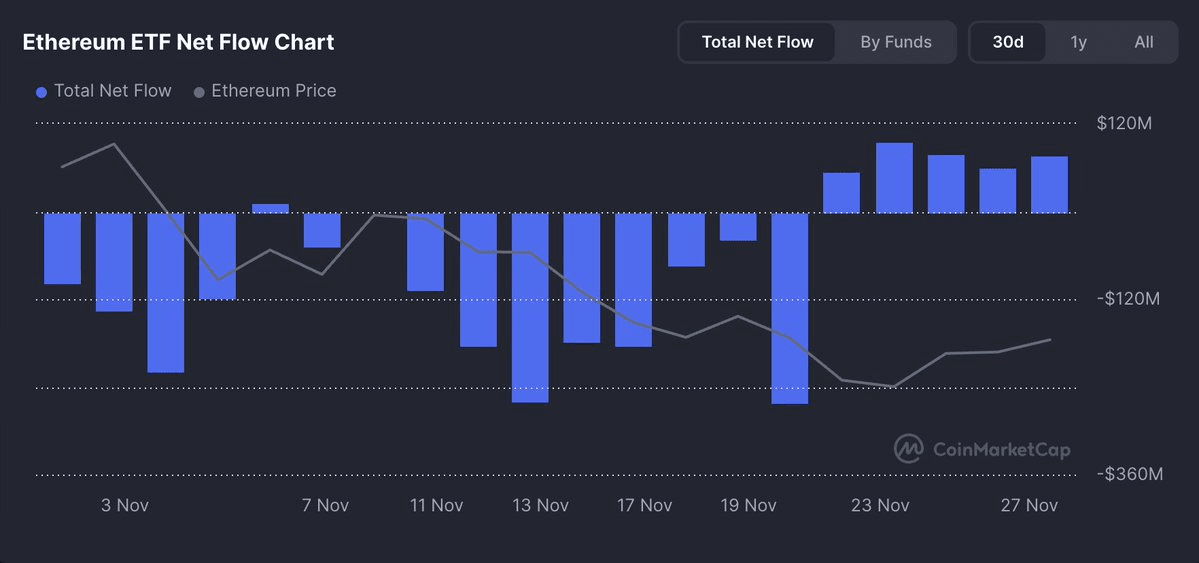This screenshot has height=563, width=1199.
Task: Select the All time range
Action: (x=1143, y=42)
